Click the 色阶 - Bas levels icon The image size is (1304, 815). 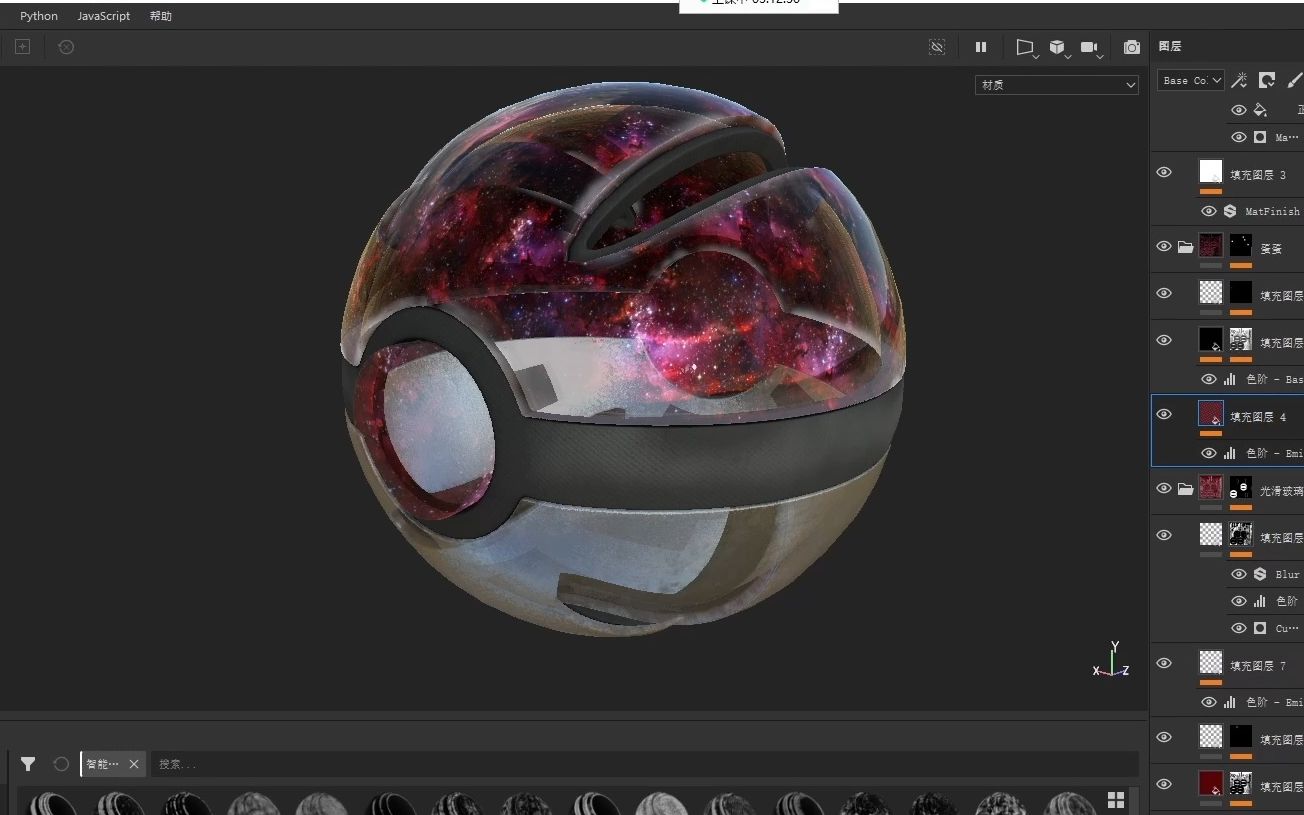pyautogui.click(x=1230, y=379)
